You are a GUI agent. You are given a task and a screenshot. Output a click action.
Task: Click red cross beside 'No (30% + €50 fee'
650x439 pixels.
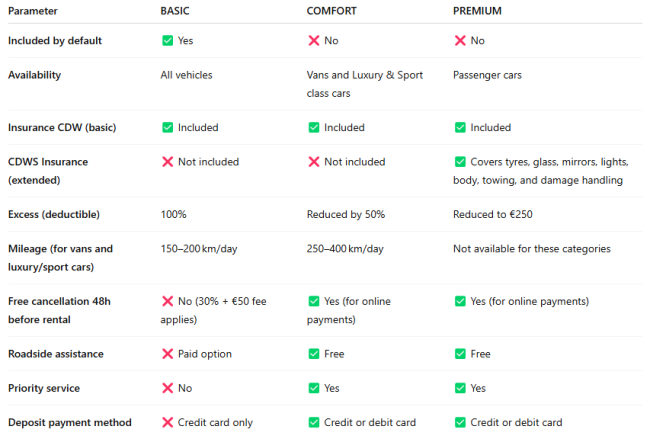(167, 301)
